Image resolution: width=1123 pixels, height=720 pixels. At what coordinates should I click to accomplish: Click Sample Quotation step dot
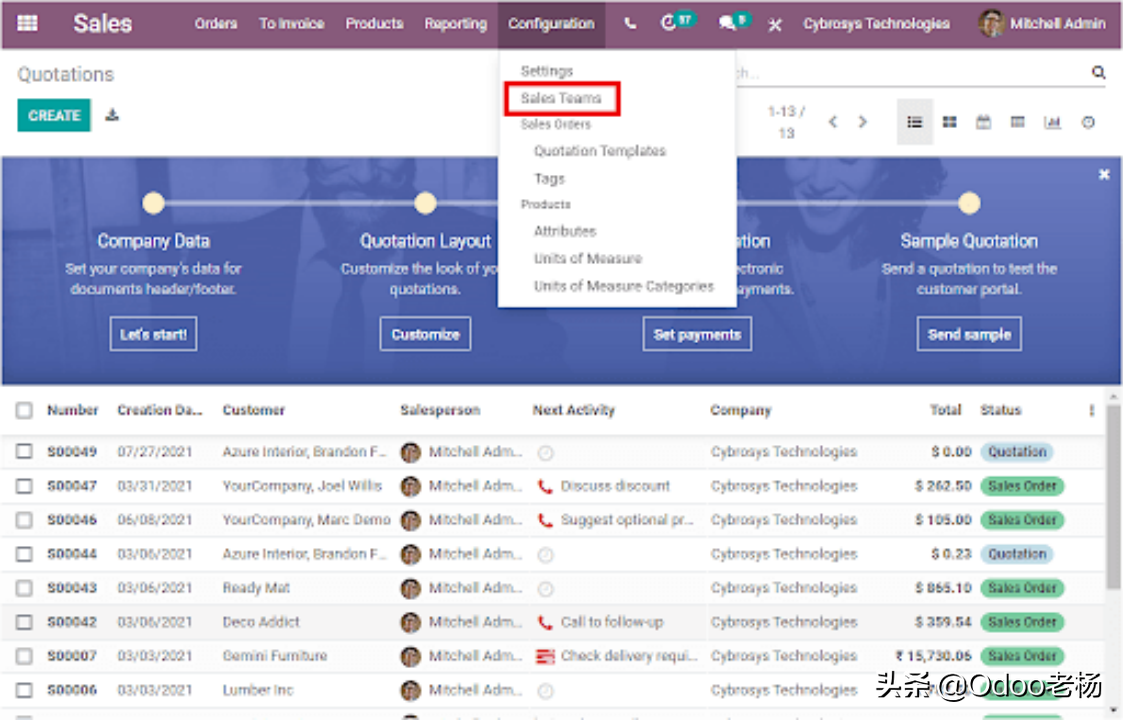(x=969, y=203)
